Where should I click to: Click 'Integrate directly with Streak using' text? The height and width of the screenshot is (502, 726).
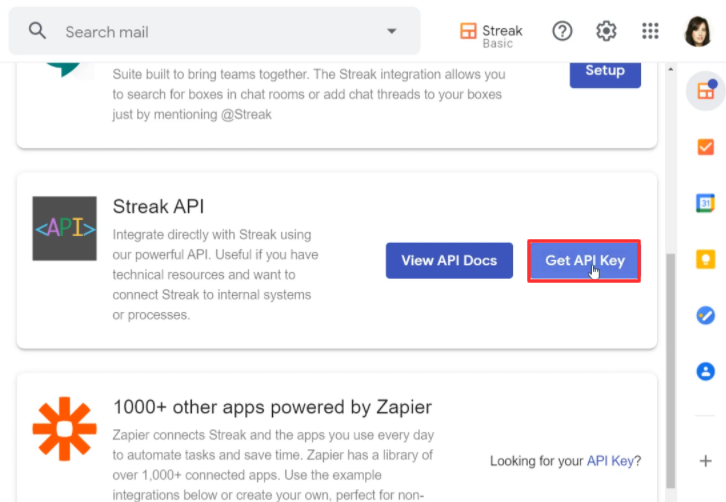pos(212,235)
